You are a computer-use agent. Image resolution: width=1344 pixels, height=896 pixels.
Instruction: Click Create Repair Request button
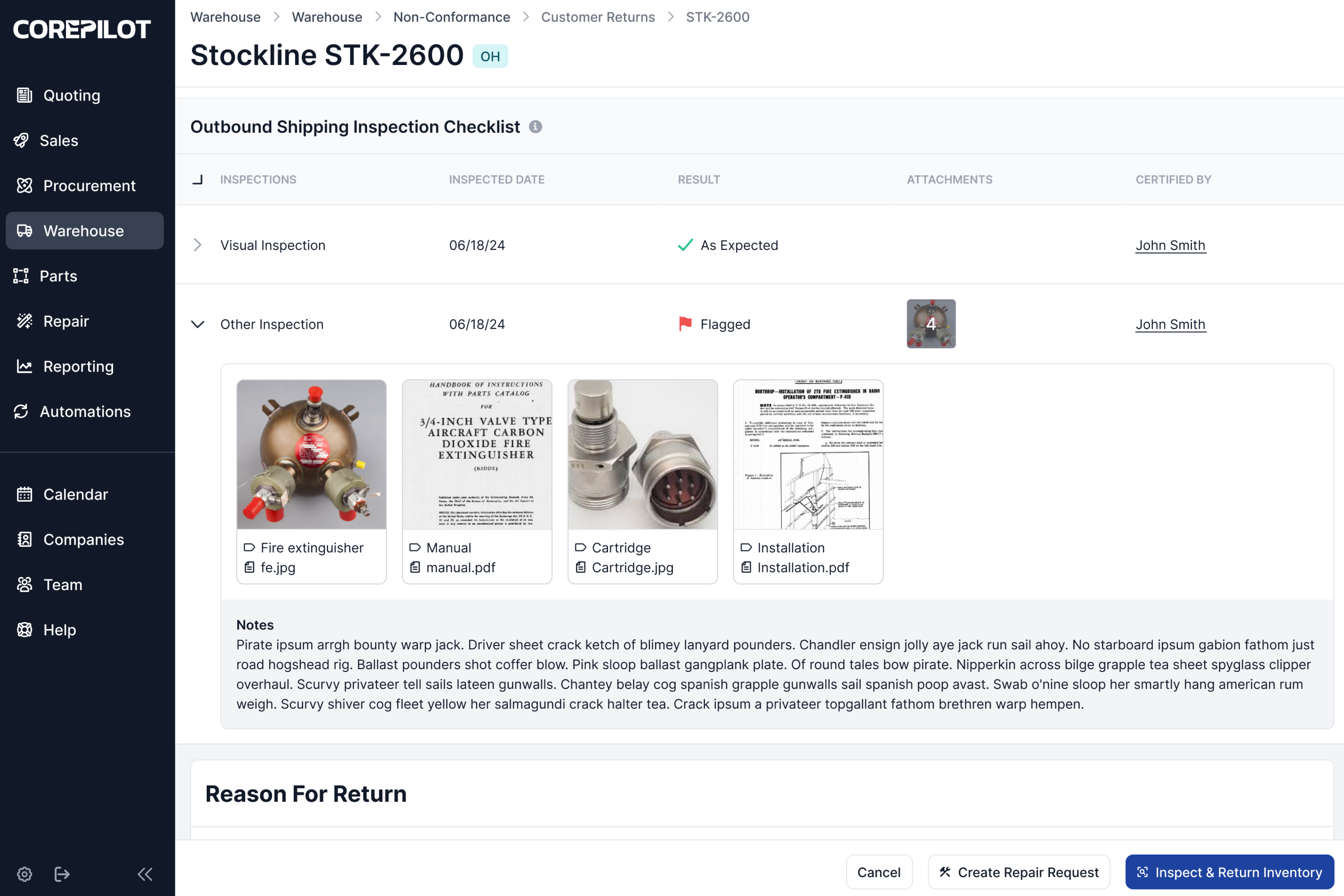[x=1018, y=872]
